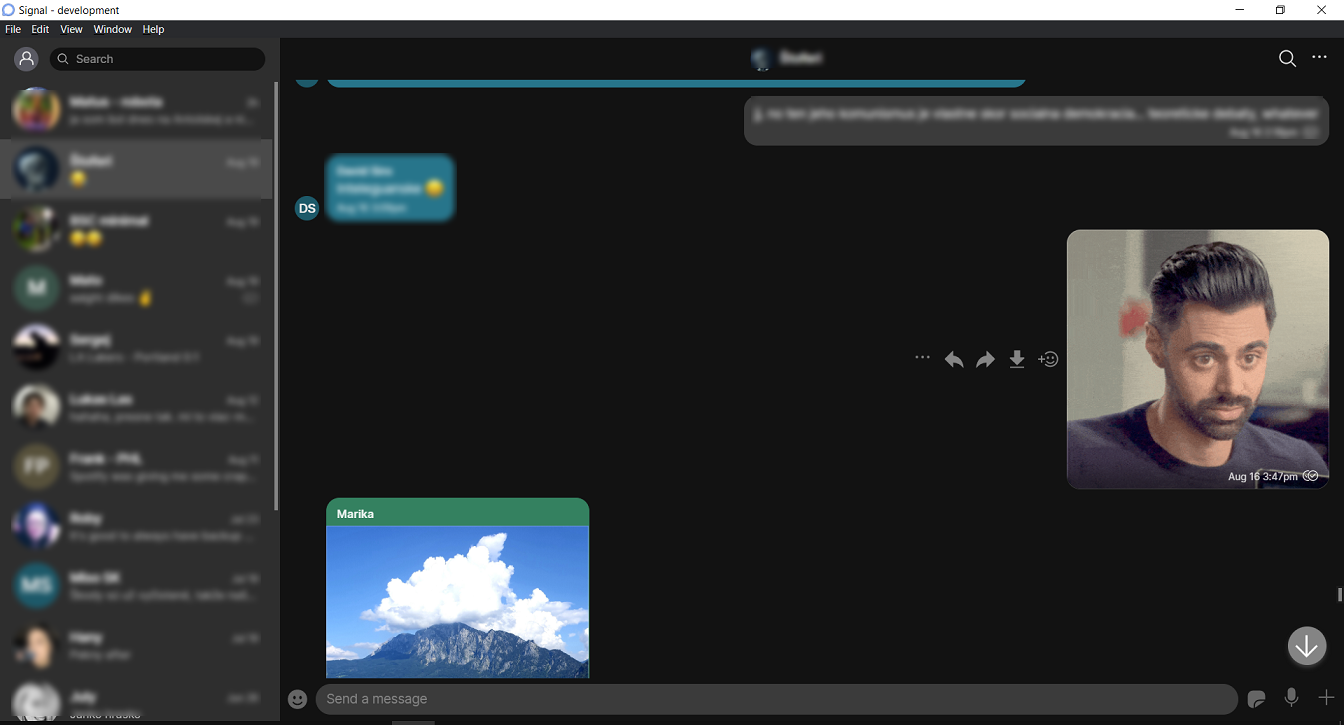The width and height of the screenshot is (1344, 725).
Task: Click the Search conversations field
Action: pos(158,59)
